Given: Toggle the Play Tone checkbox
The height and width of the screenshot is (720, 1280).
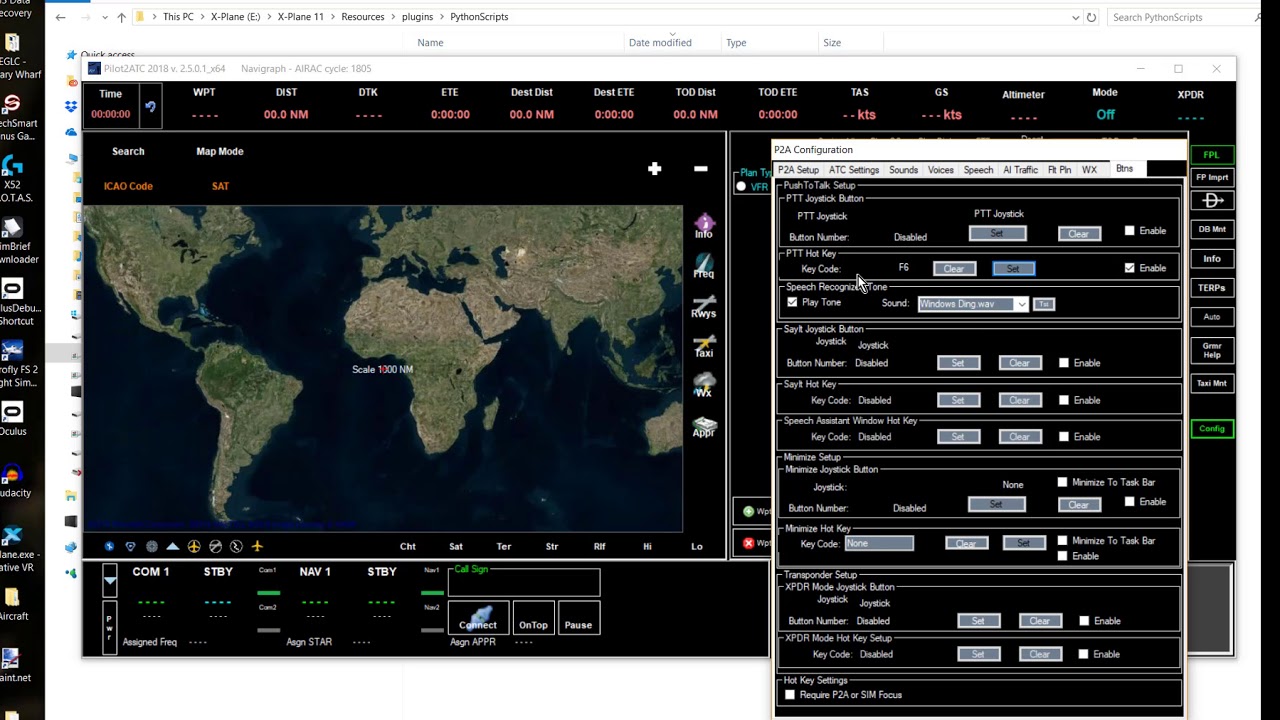Looking at the screenshot, I should pos(792,302).
